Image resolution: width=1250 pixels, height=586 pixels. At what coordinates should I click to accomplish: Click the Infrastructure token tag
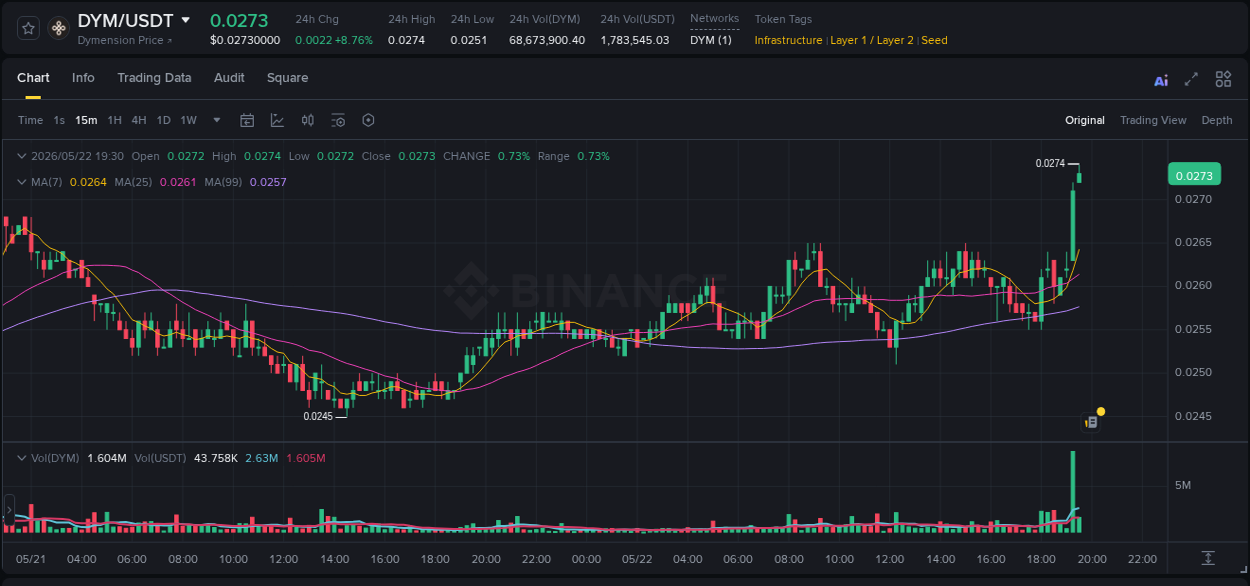click(x=788, y=40)
